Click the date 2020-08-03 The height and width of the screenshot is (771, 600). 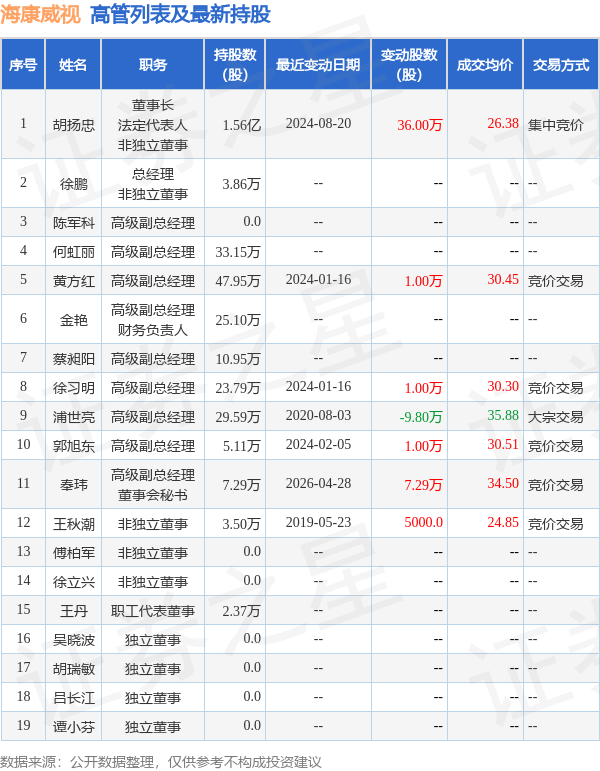pos(318,415)
